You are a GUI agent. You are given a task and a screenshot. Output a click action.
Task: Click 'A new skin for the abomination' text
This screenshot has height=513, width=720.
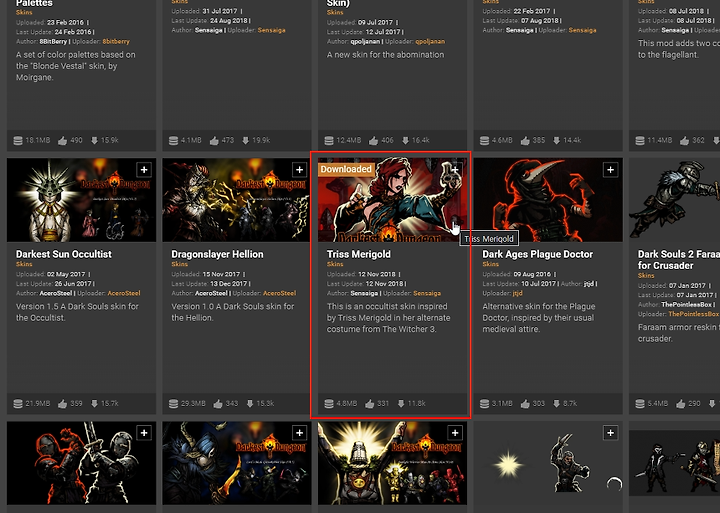(385, 55)
